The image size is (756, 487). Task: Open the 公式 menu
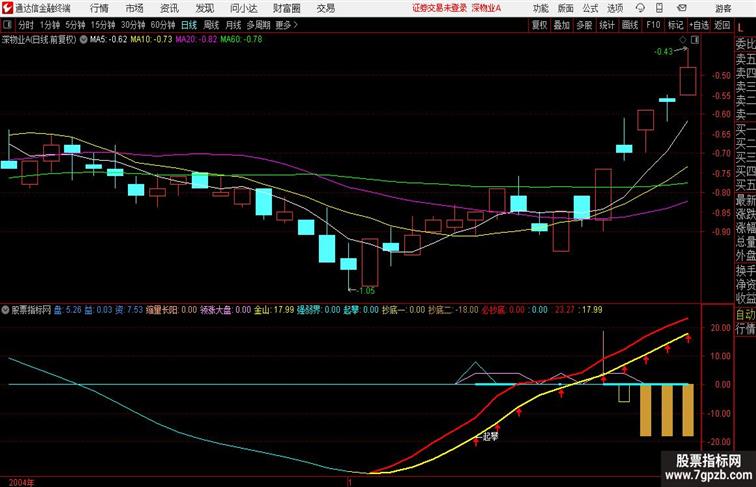coord(590,8)
